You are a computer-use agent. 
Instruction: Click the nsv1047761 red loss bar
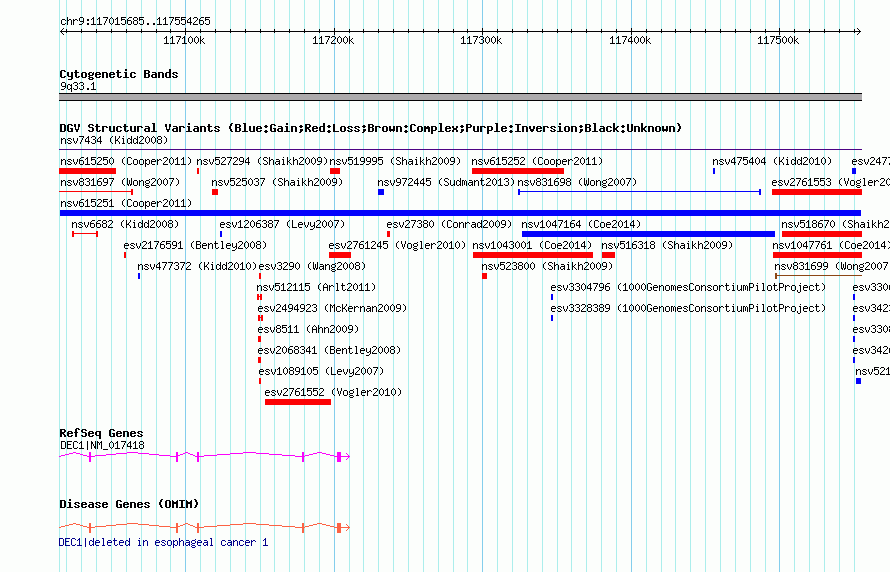click(x=817, y=255)
